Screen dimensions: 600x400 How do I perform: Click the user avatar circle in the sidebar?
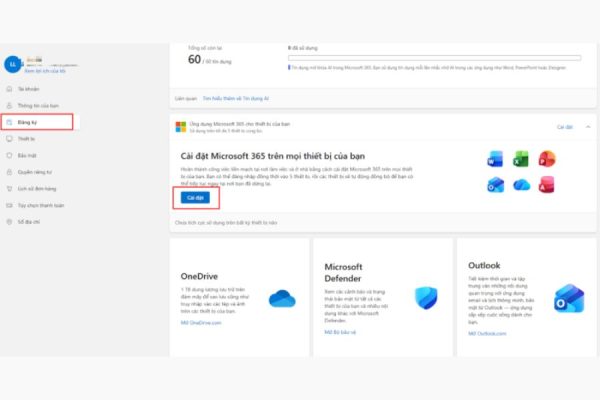pos(13,63)
